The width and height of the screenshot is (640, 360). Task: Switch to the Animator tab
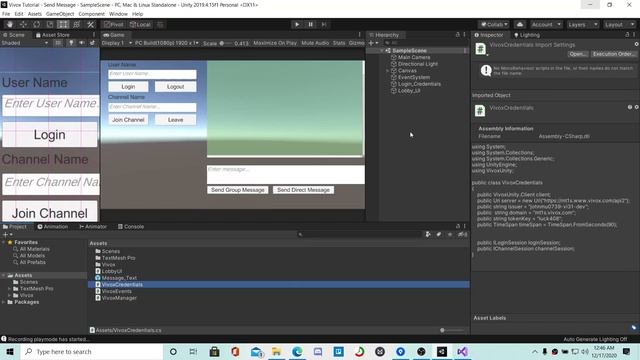pyautogui.click(x=93, y=227)
